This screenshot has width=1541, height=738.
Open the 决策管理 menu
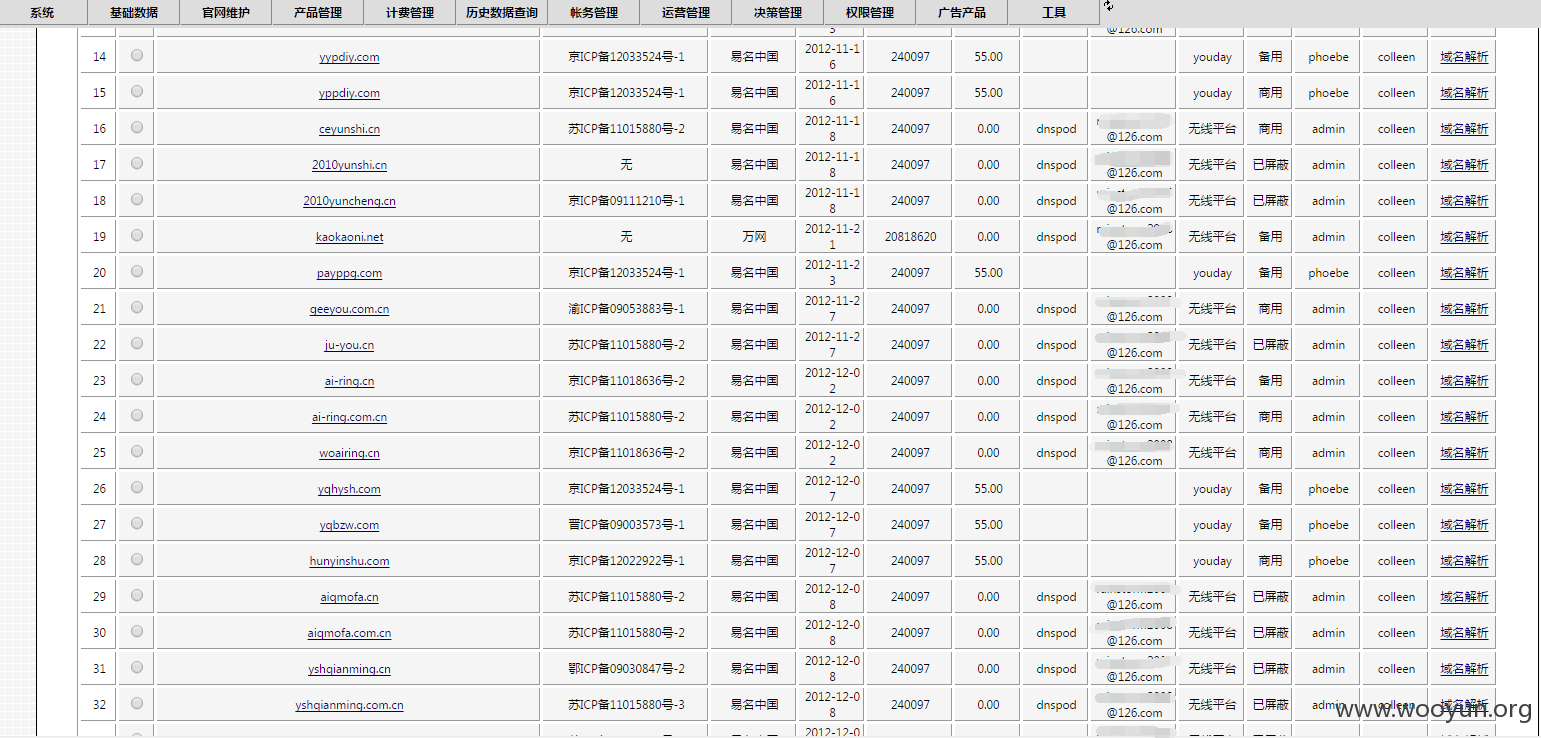[778, 12]
